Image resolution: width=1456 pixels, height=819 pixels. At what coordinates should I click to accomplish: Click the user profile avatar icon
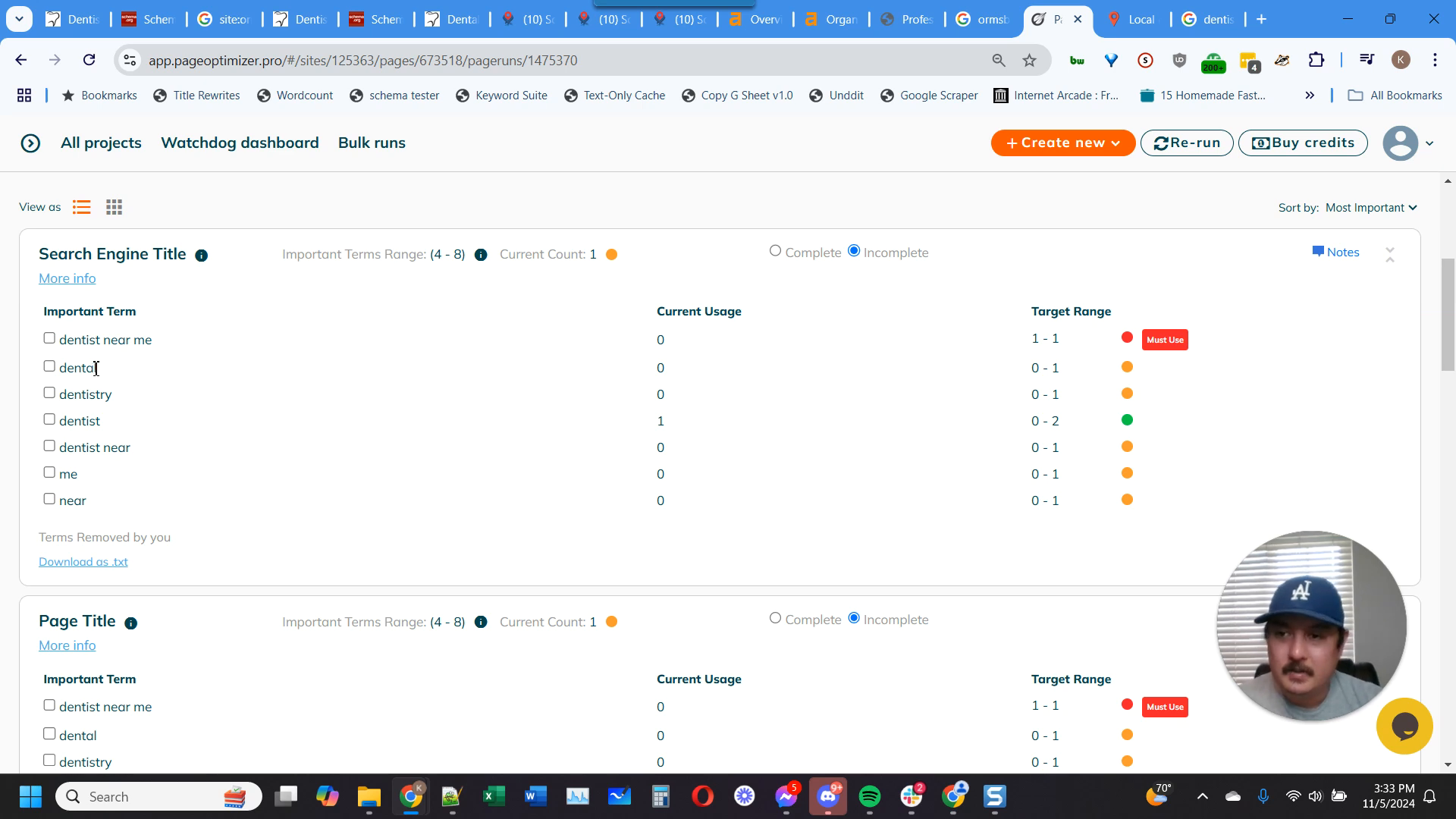1399,142
